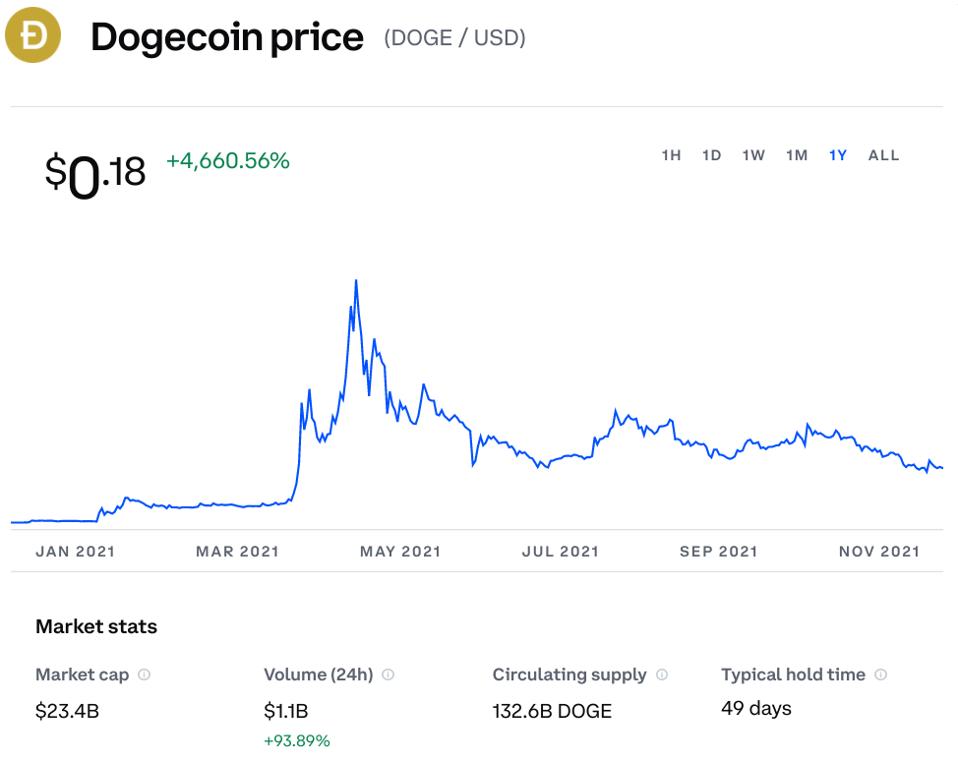The width and height of the screenshot is (958, 763).
Task: Open the Typical hold time info icon
Action: pyautogui.click(x=880, y=674)
